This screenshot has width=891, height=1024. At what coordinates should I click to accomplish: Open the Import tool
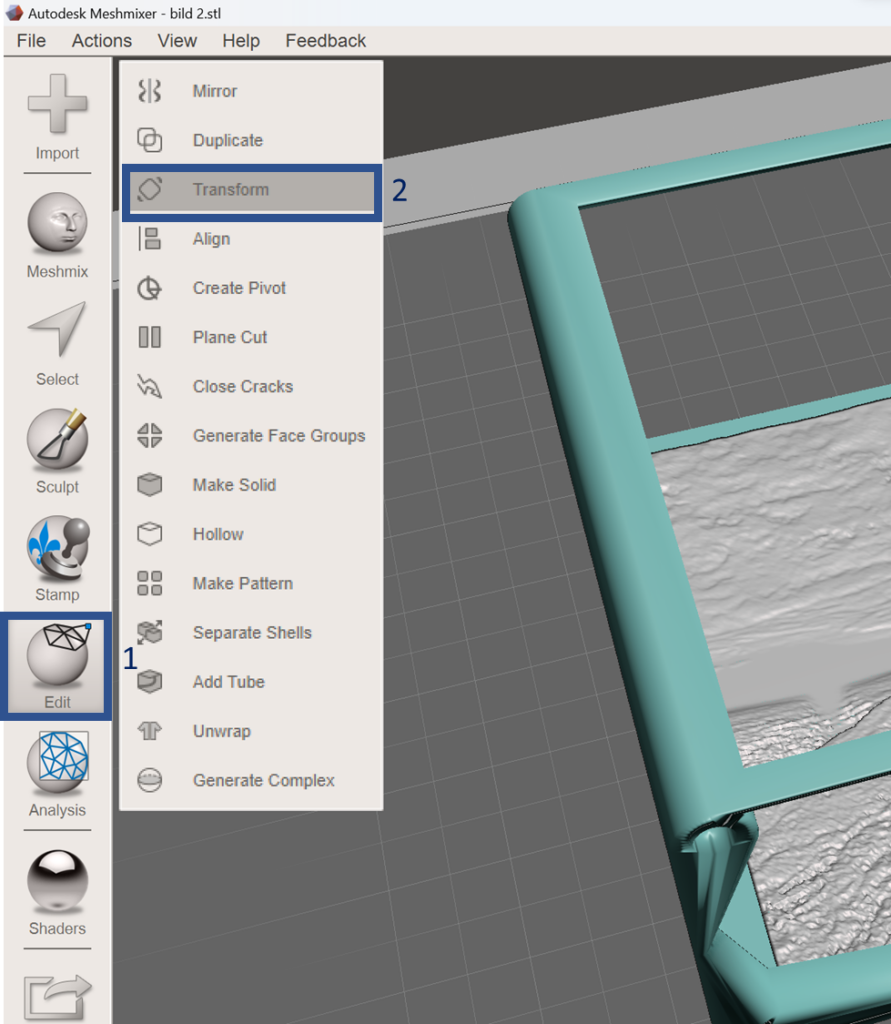[57, 117]
